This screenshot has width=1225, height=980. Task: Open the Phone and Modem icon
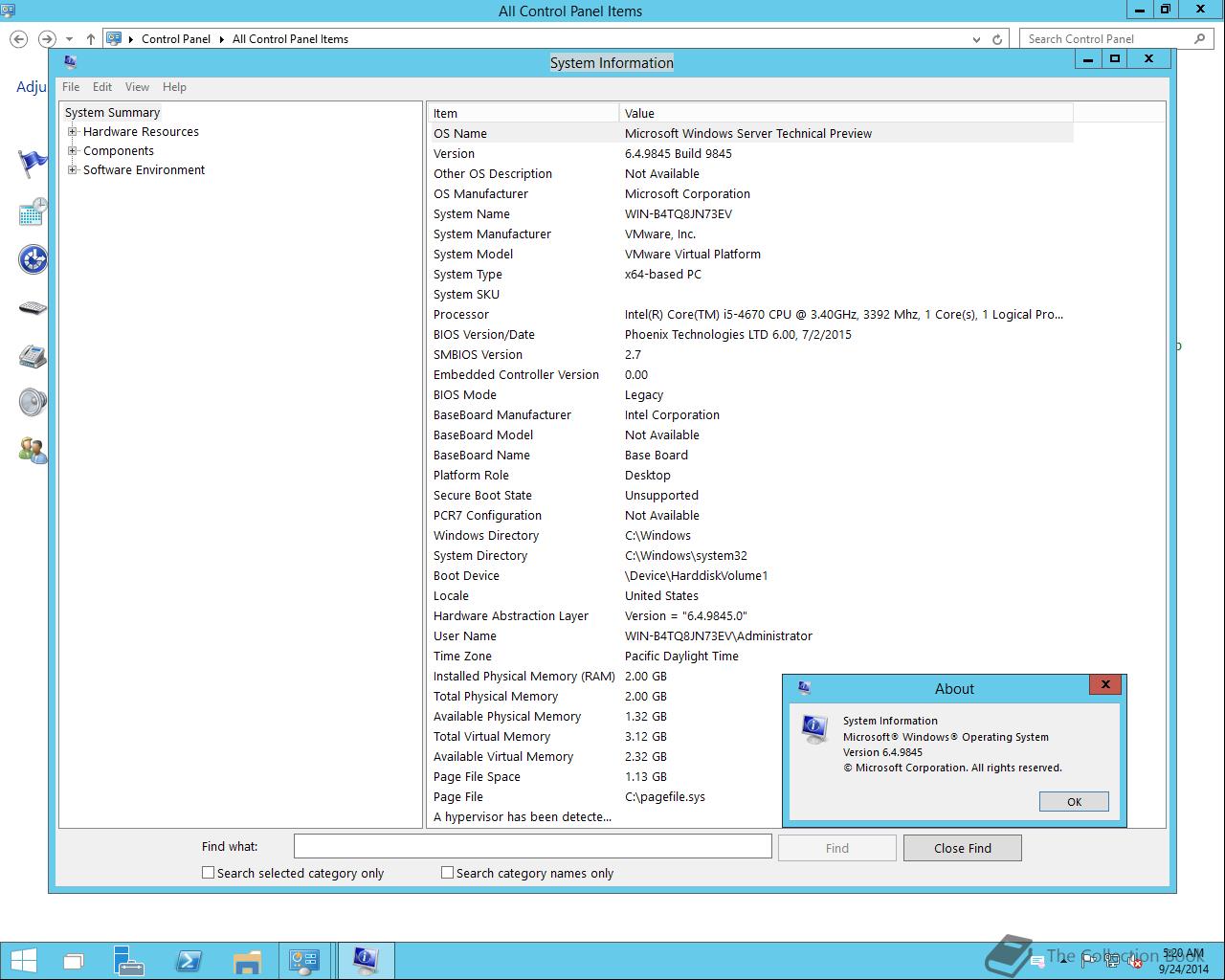click(x=33, y=355)
